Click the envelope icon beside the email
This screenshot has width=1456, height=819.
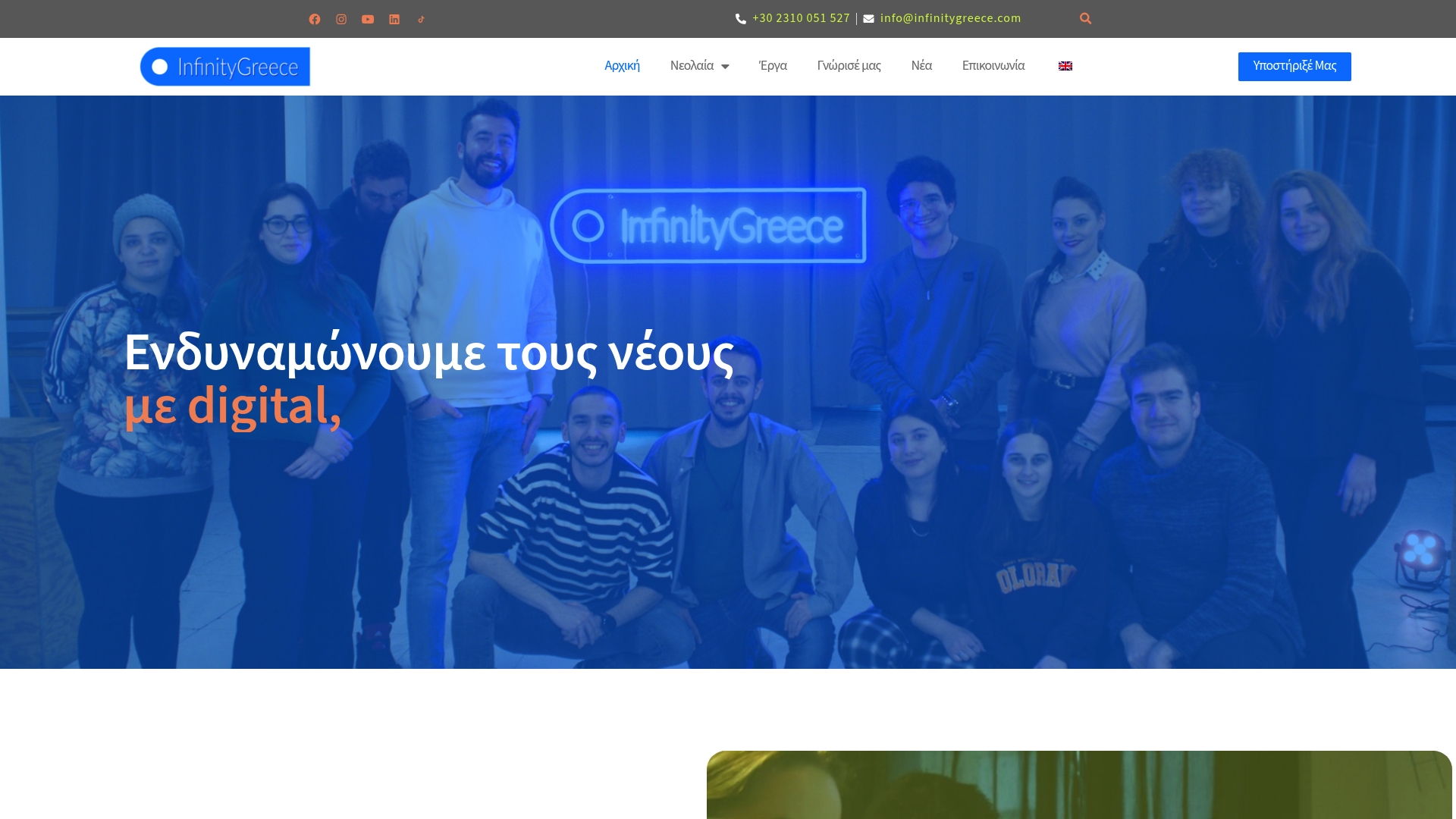pyautogui.click(x=868, y=18)
